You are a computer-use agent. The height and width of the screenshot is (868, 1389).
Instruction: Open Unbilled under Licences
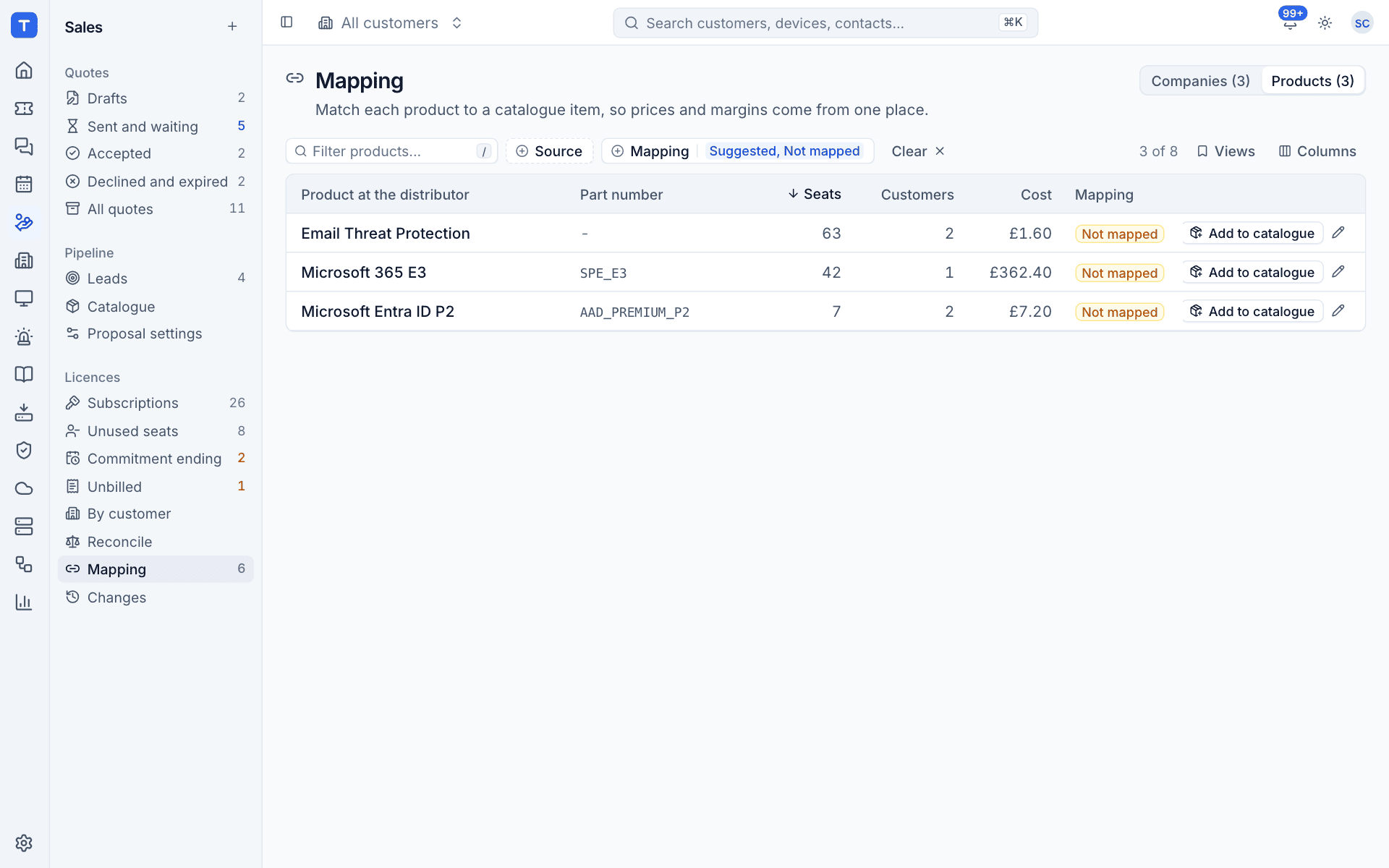coord(156,487)
